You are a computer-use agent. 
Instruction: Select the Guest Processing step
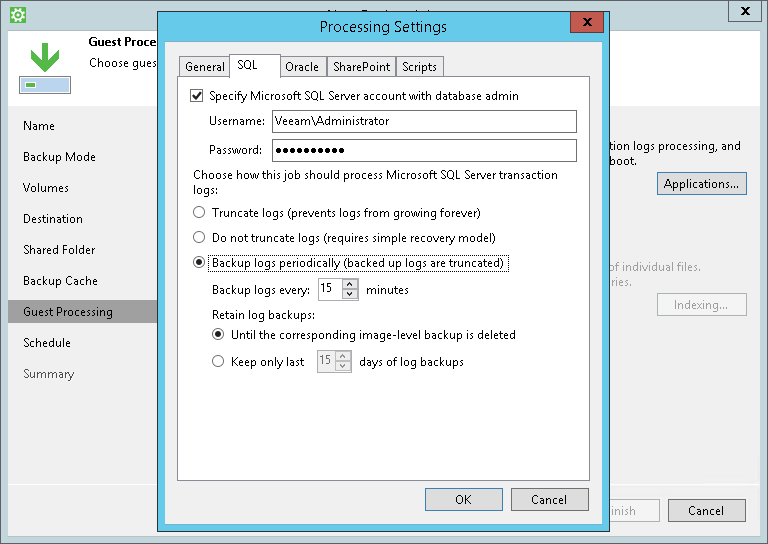coord(82,311)
